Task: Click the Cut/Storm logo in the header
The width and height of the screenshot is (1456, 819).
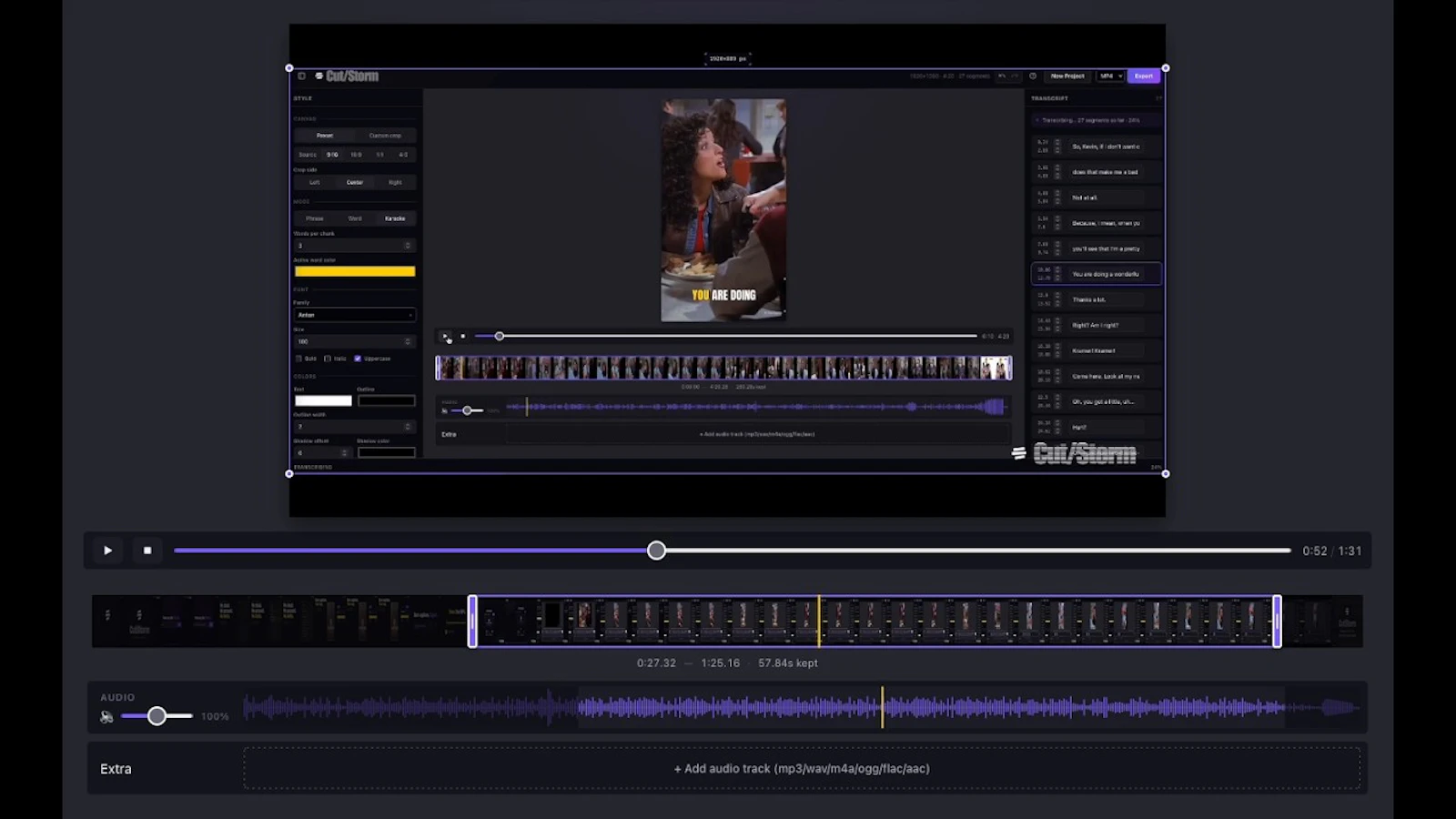Action: [348, 76]
